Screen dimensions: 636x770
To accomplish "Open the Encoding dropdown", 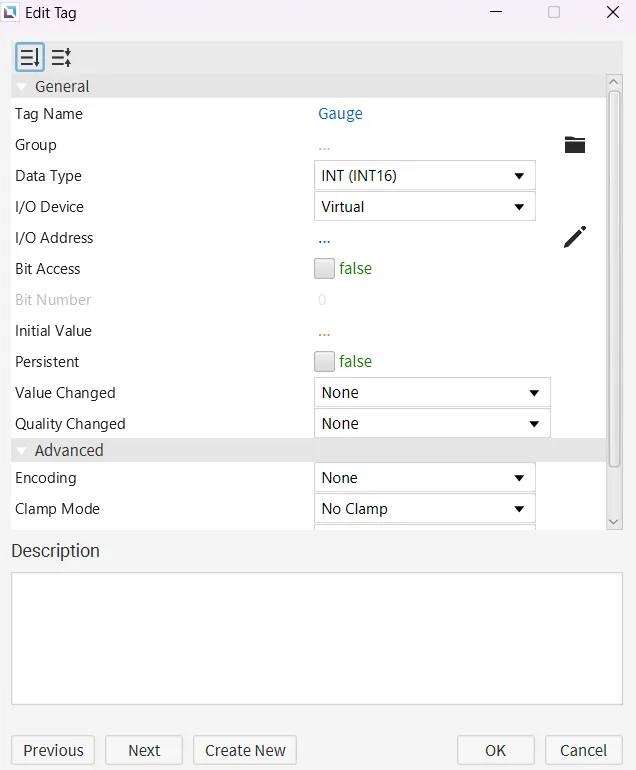I will point(424,478).
